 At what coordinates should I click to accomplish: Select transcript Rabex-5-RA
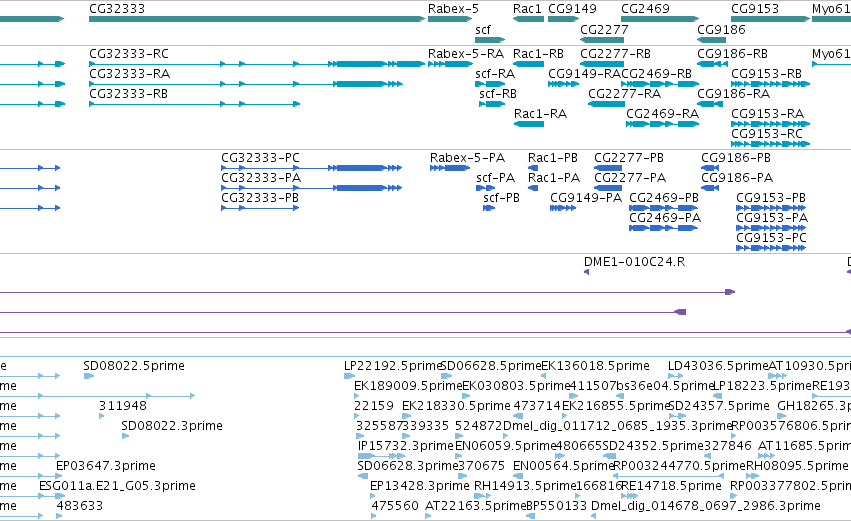pos(466,54)
